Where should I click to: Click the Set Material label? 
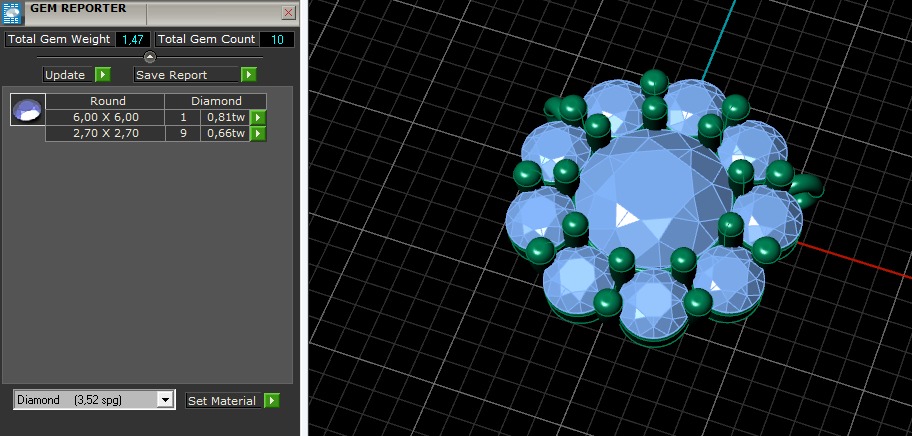click(x=222, y=401)
